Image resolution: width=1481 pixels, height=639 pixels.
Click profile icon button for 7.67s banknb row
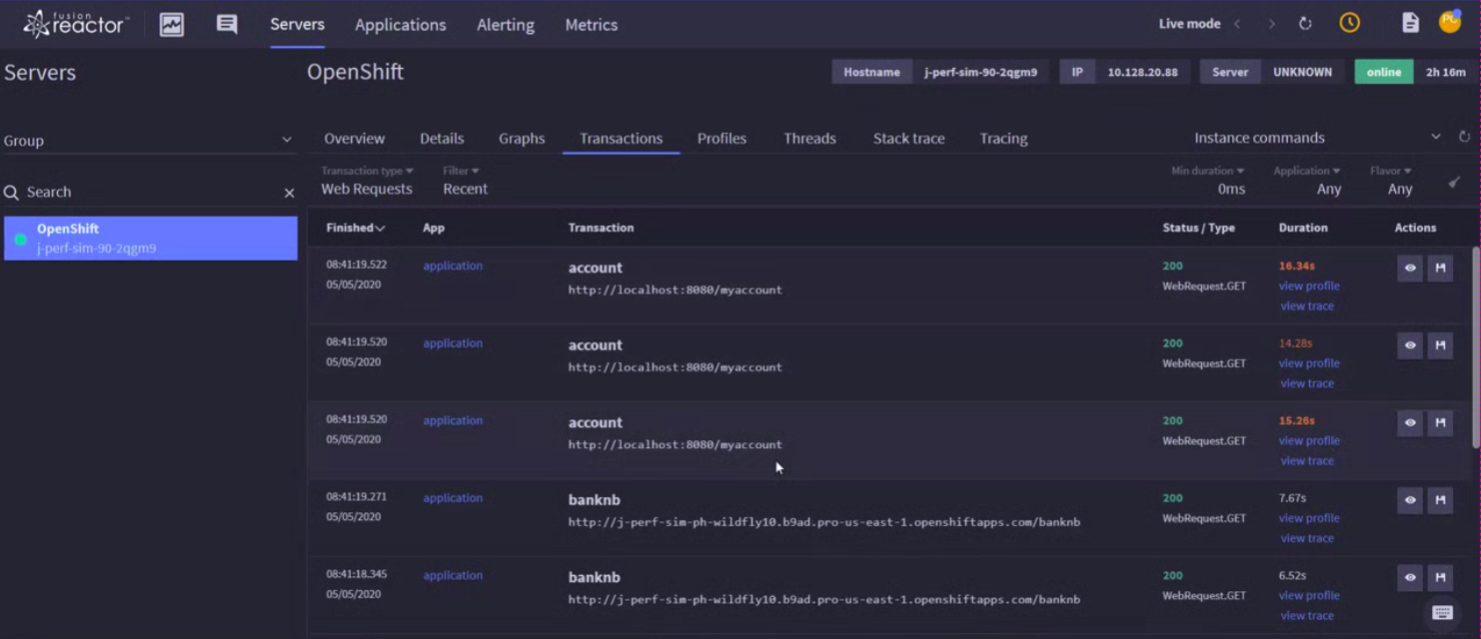click(1440, 500)
